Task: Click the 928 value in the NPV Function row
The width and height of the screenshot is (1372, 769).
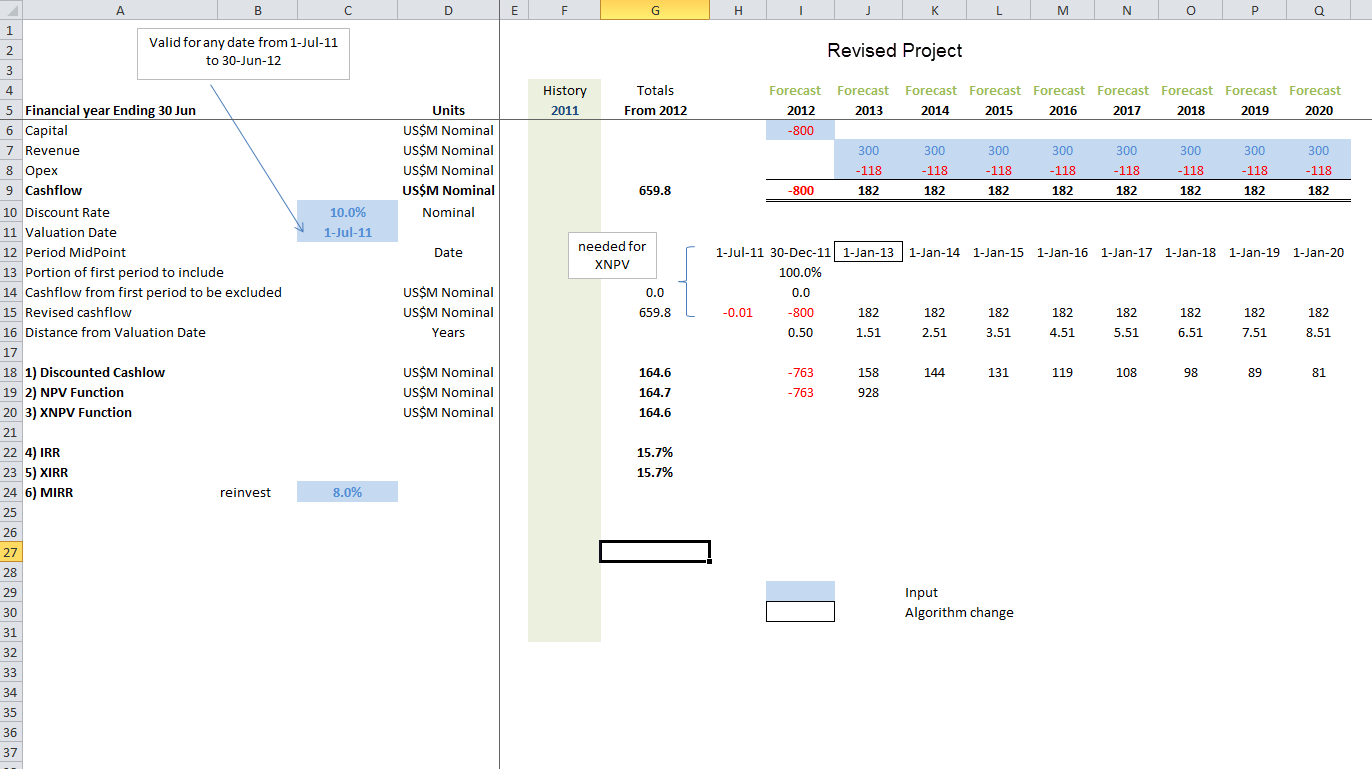Action: (x=869, y=392)
